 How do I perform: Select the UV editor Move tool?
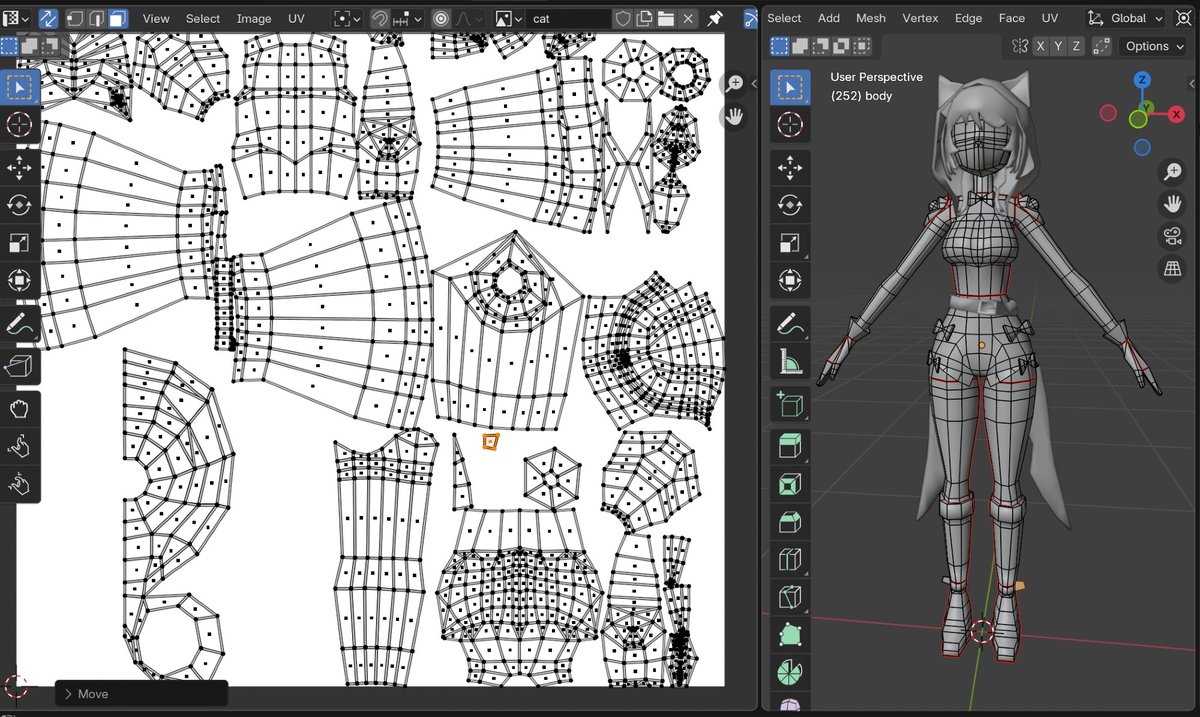point(20,166)
